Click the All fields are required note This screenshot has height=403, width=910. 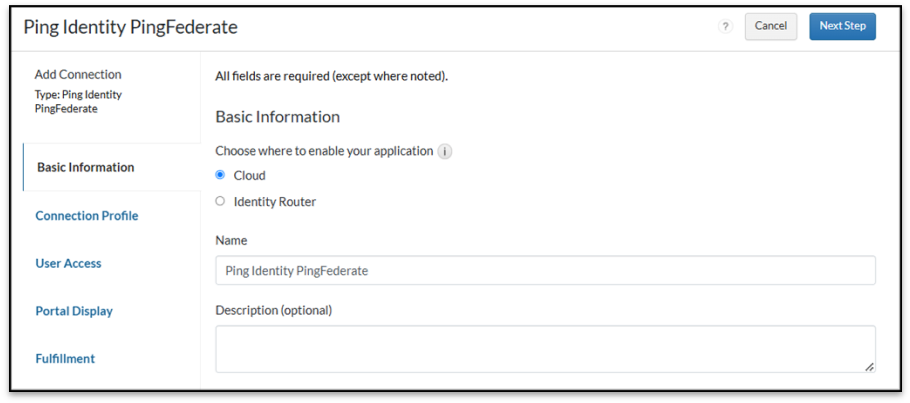pos(331,76)
